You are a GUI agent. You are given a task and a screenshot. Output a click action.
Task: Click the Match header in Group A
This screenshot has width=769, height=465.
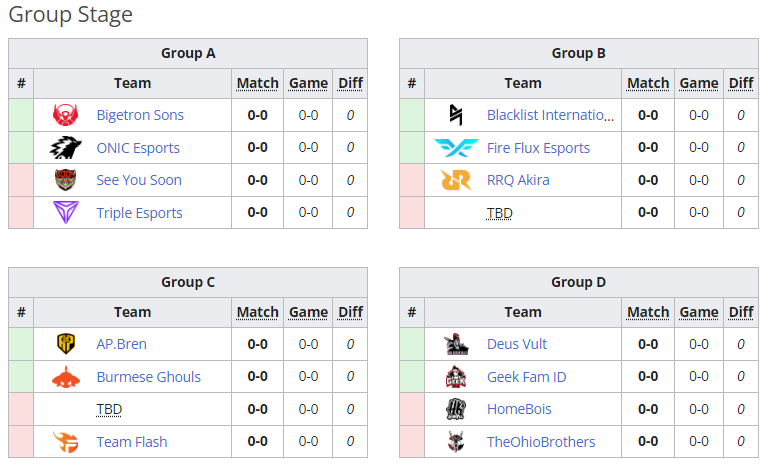point(257,83)
